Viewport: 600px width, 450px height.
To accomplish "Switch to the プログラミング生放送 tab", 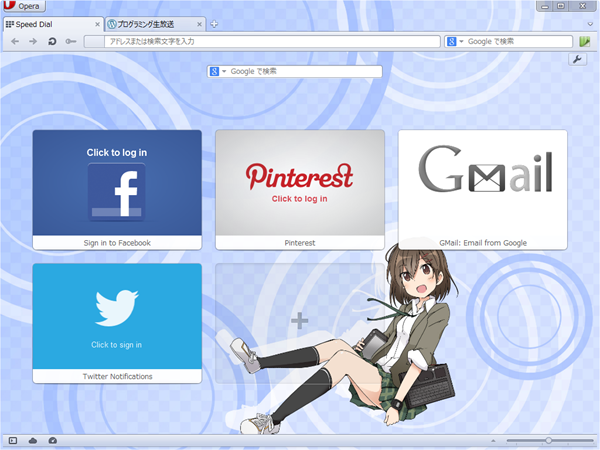I will tap(155, 24).
